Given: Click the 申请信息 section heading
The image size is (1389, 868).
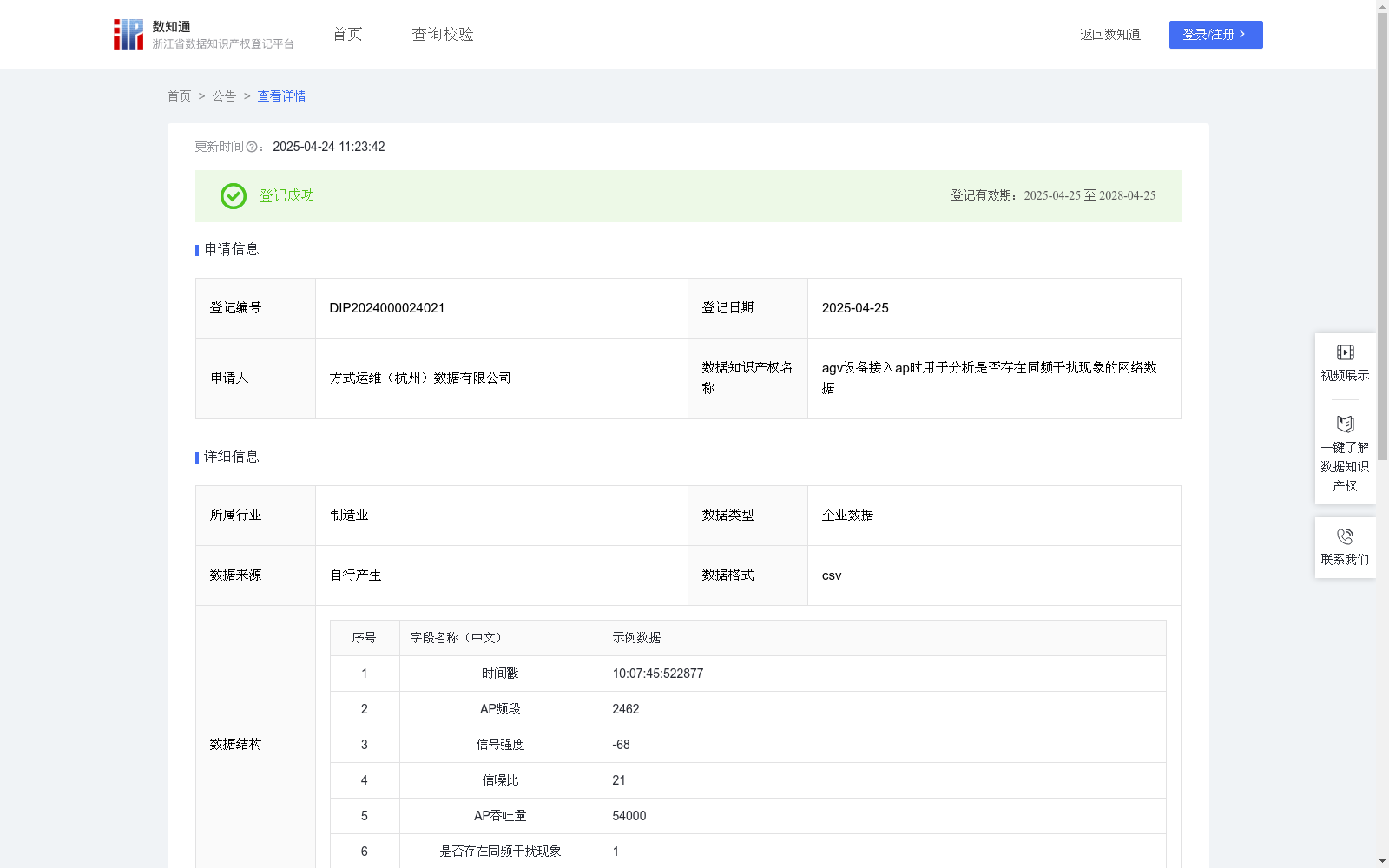Looking at the screenshot, I should (231, 249).
